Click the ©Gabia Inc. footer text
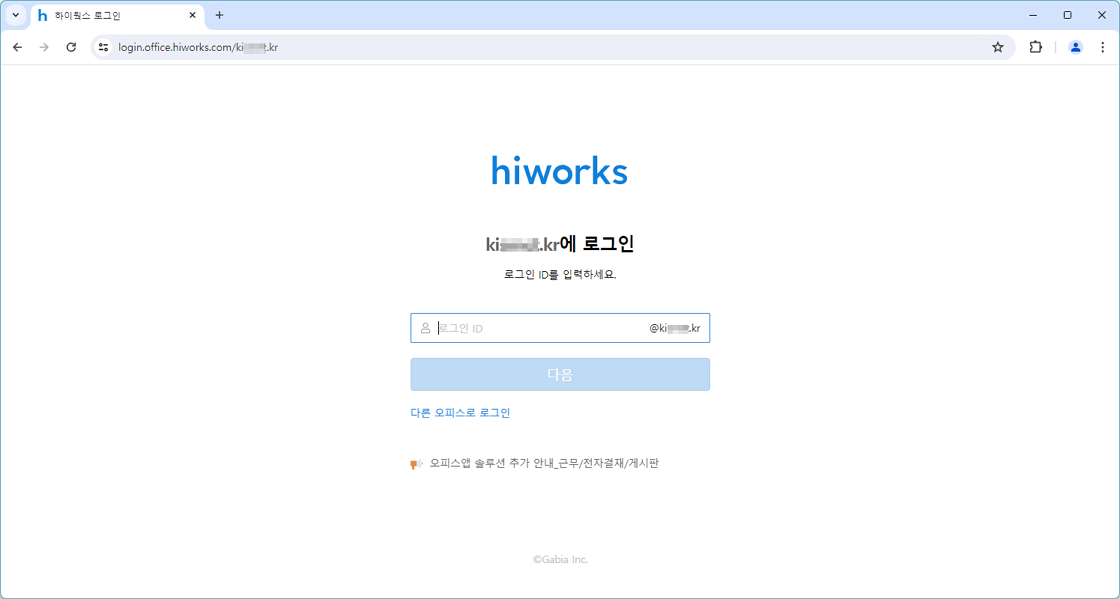 tap(560, 560)
